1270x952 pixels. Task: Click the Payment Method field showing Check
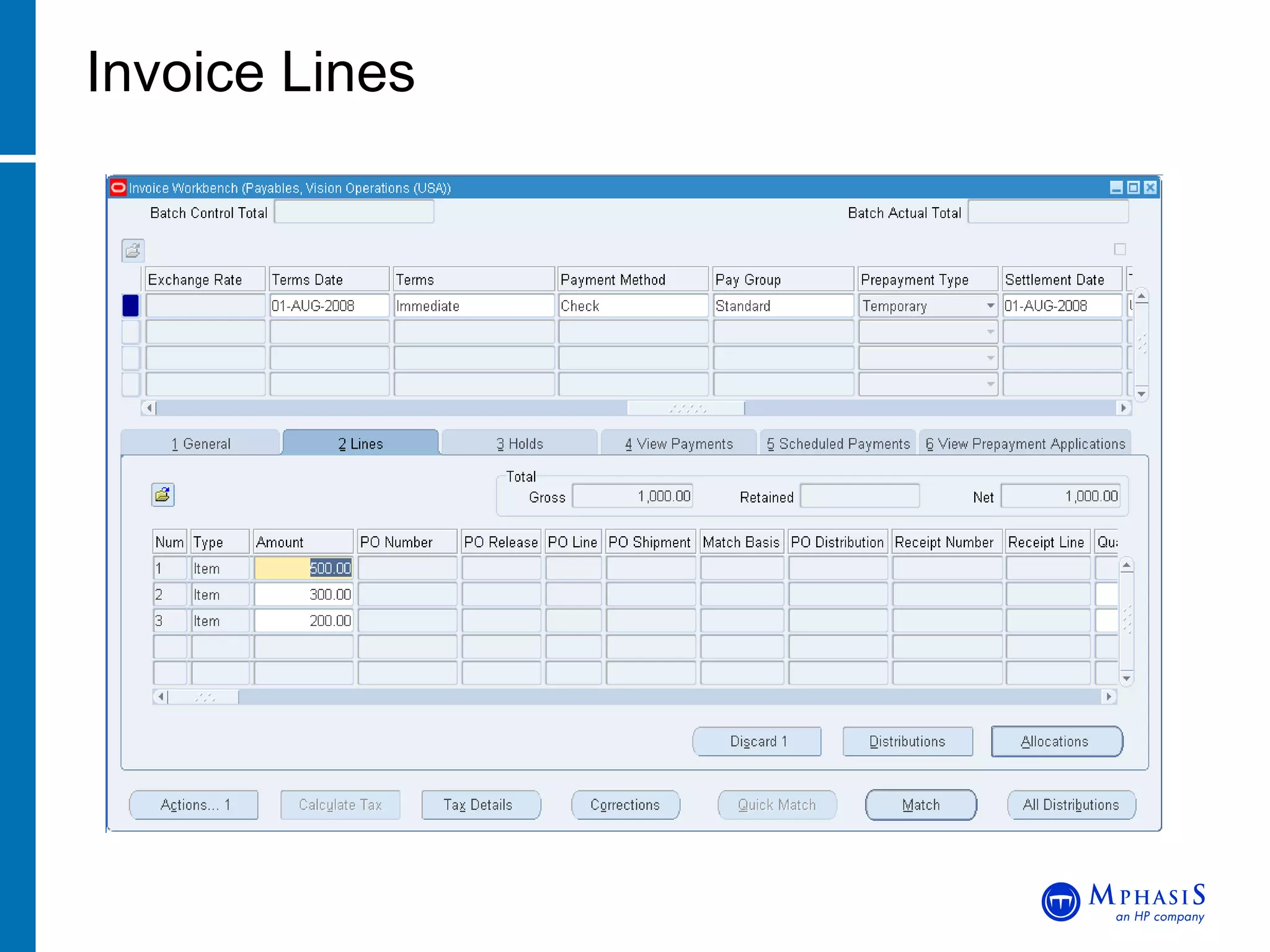pyautogui.click(x=633, y=306)
